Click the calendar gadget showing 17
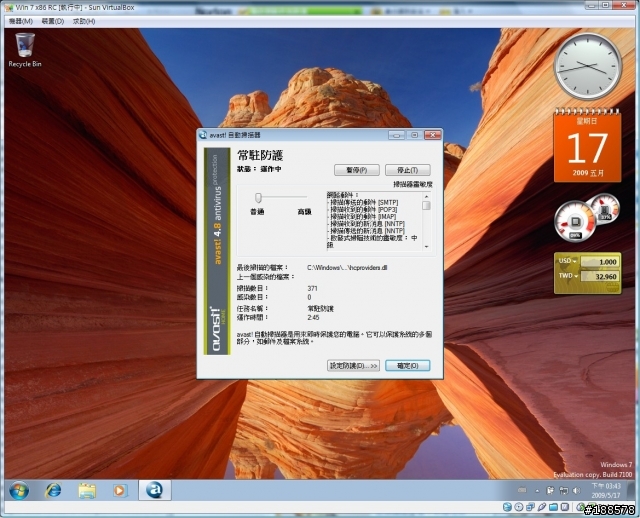Image resolution: width=640 pixels, height=518 pixels. click(587, 146)
